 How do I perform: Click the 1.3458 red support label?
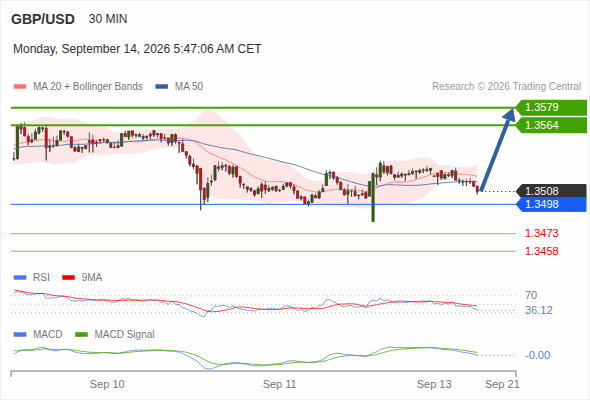pos(541,251)
